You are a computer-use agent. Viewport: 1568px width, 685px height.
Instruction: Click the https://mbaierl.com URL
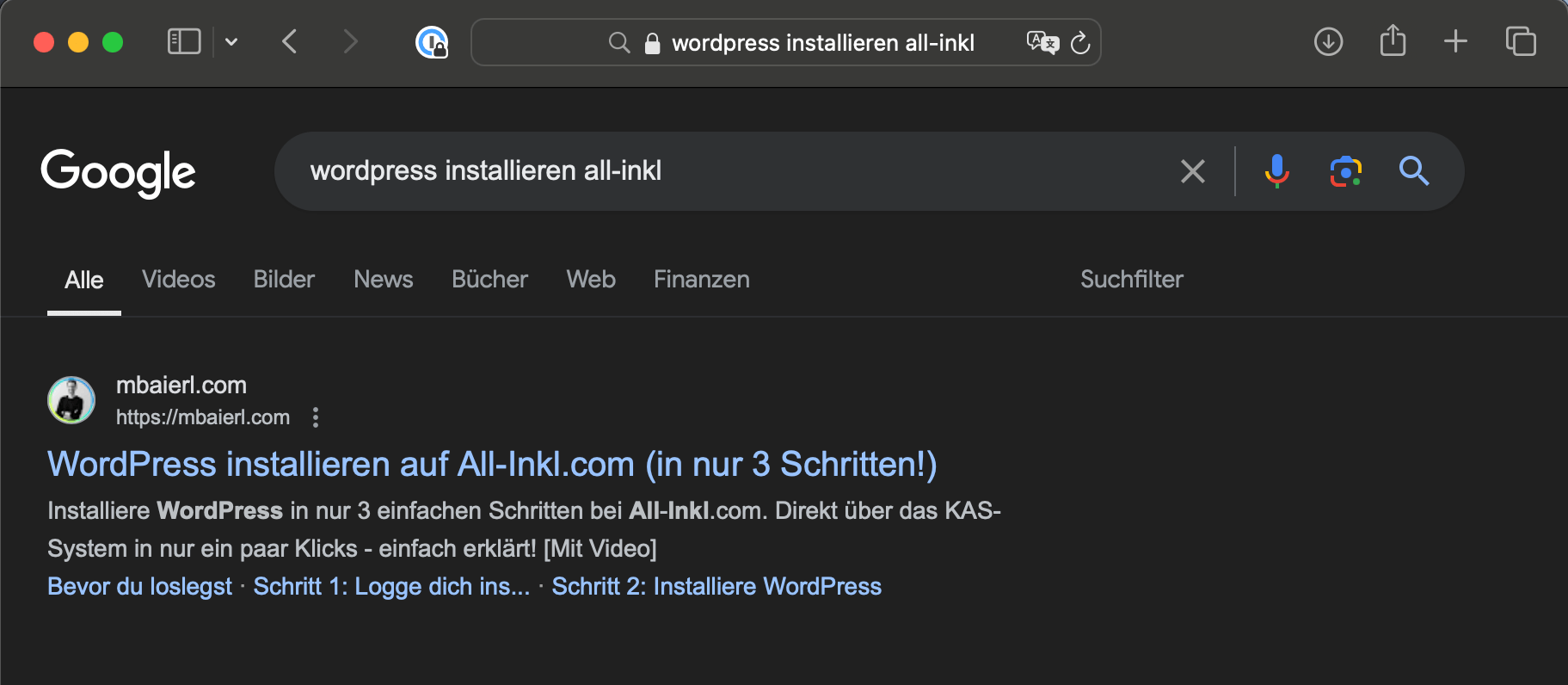pos(203,417)
